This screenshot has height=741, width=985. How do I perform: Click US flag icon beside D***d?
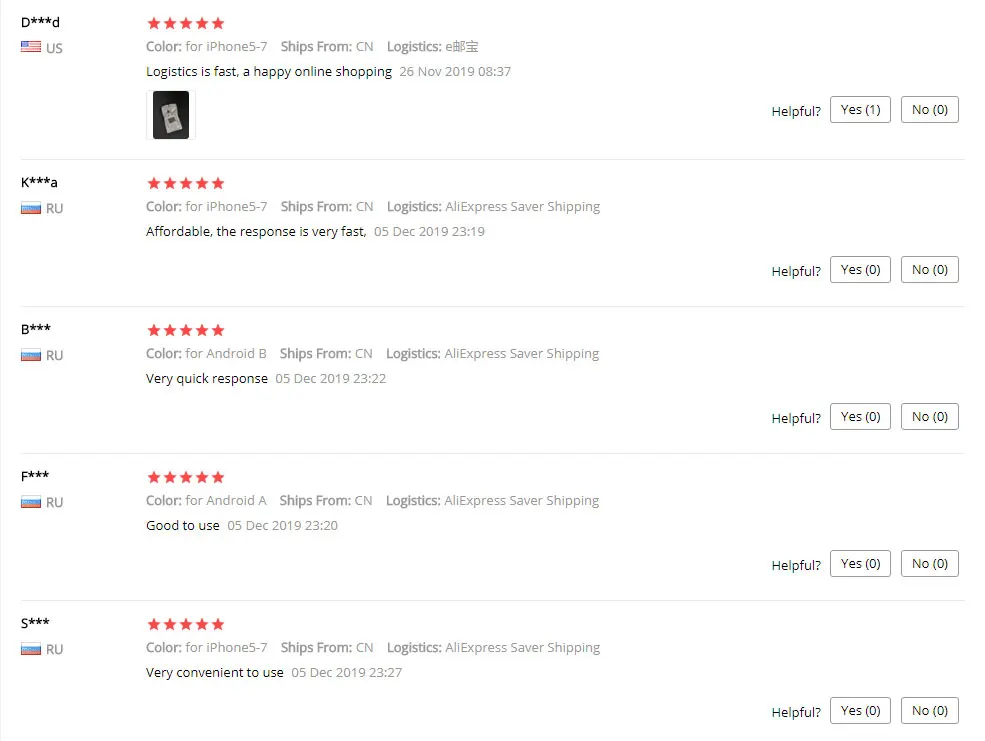click(31, 46)
